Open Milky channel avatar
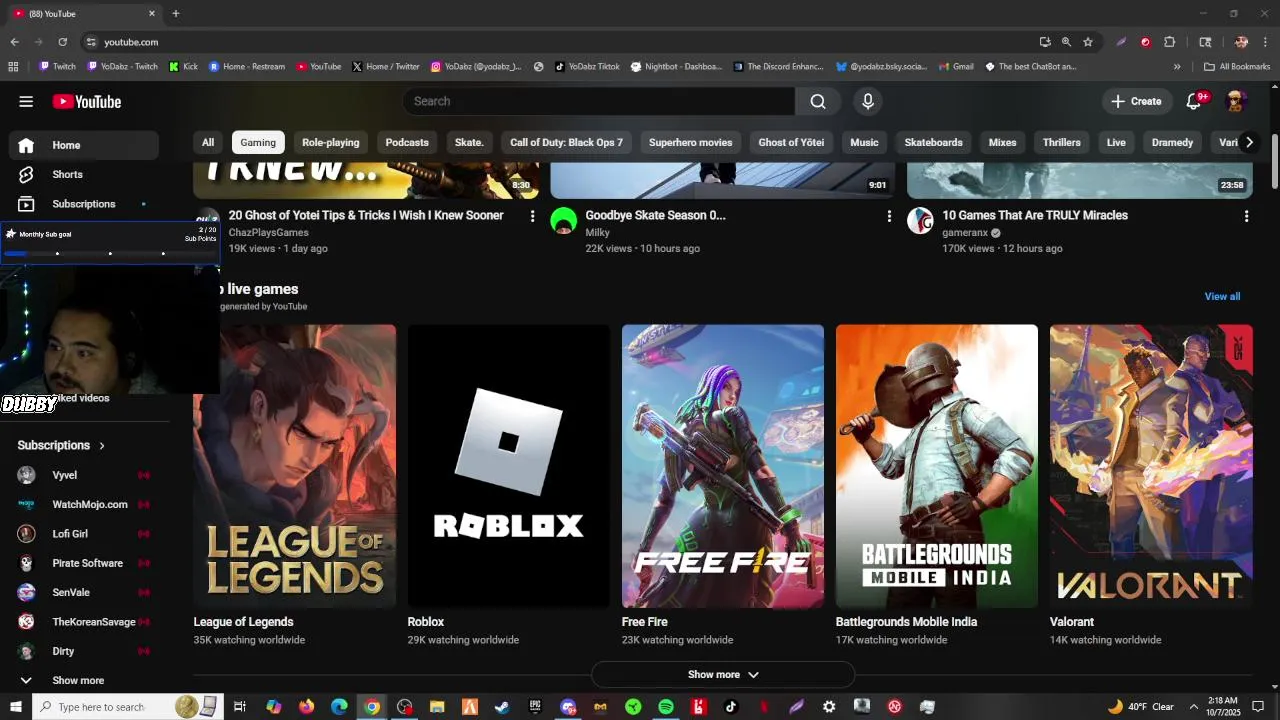 click(x=564, y=221)
